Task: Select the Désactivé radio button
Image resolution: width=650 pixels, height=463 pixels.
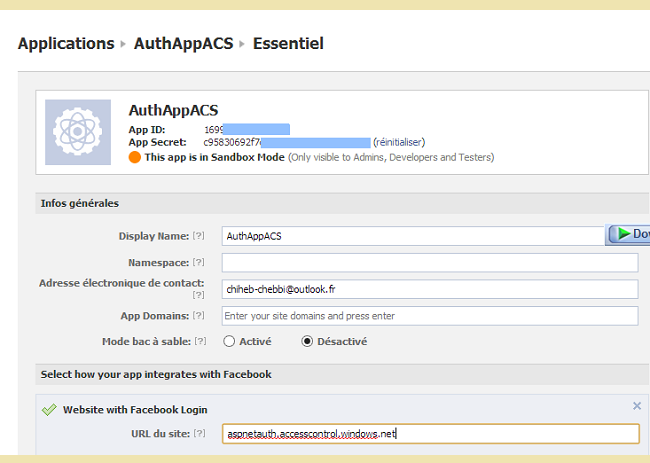Action: [x=307, y=341]
